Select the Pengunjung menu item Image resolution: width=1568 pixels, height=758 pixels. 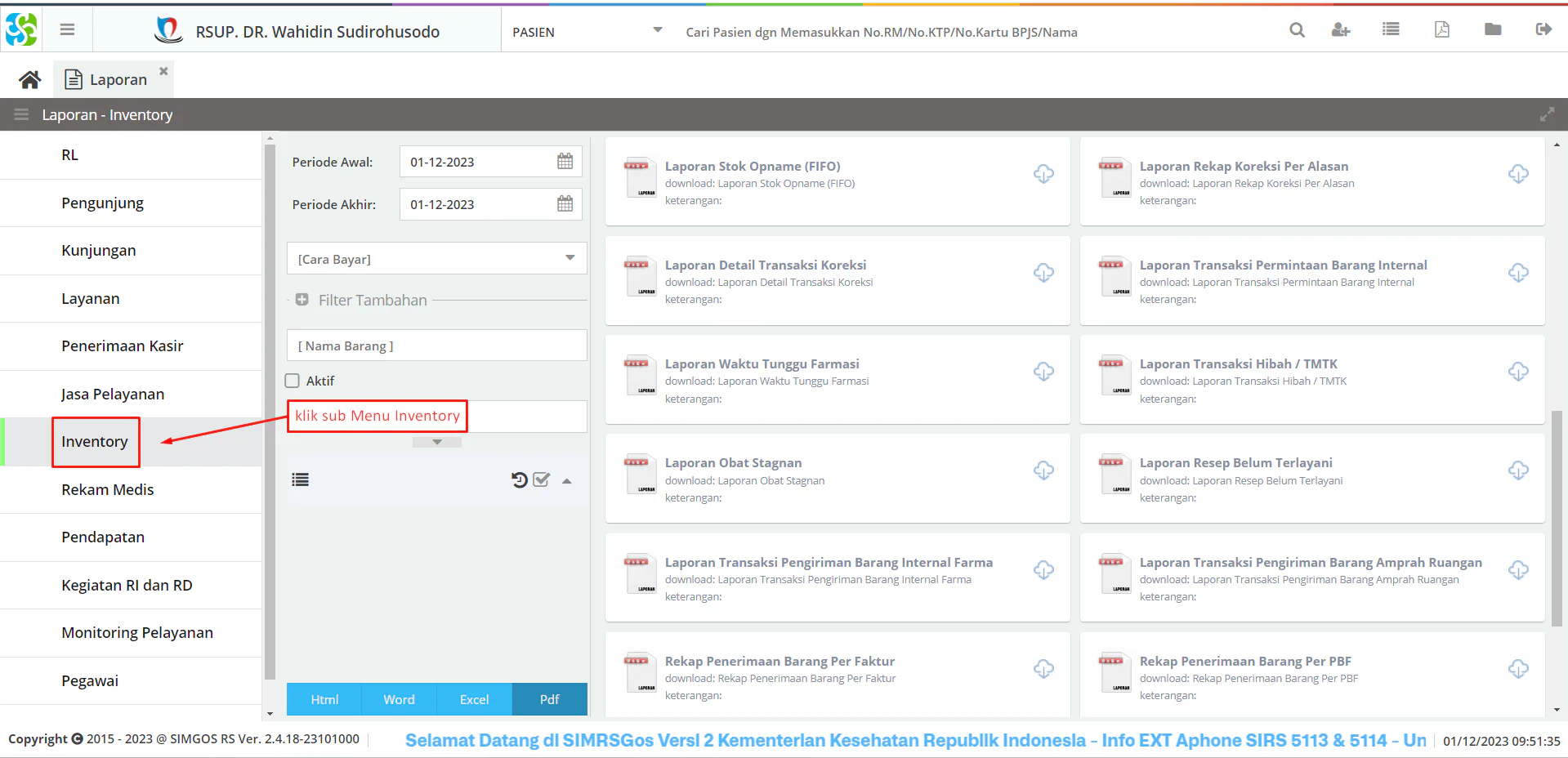pyautogui.click(x=131, y=203)
